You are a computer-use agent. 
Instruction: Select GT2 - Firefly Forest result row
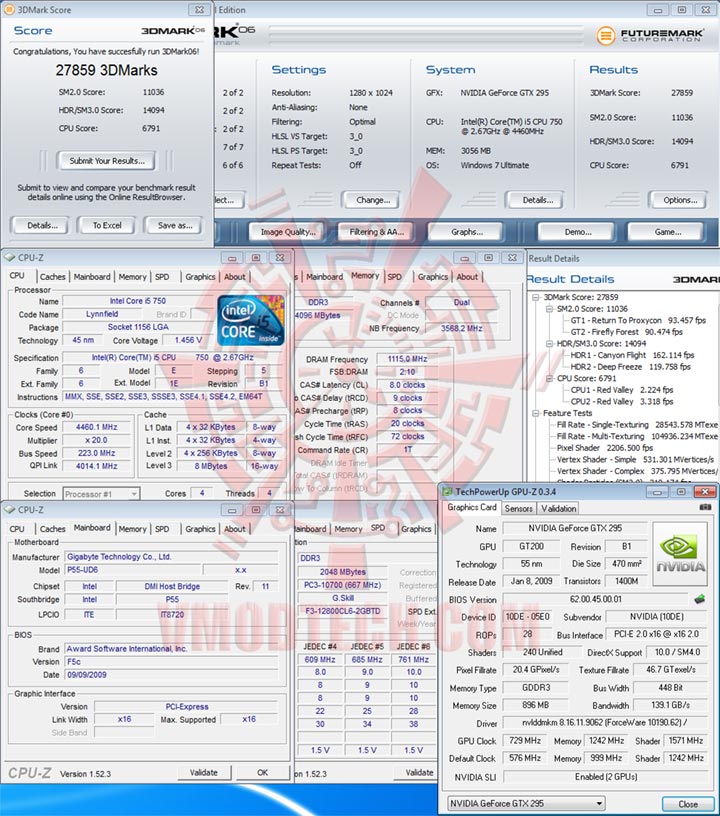(x=626, y=332)
